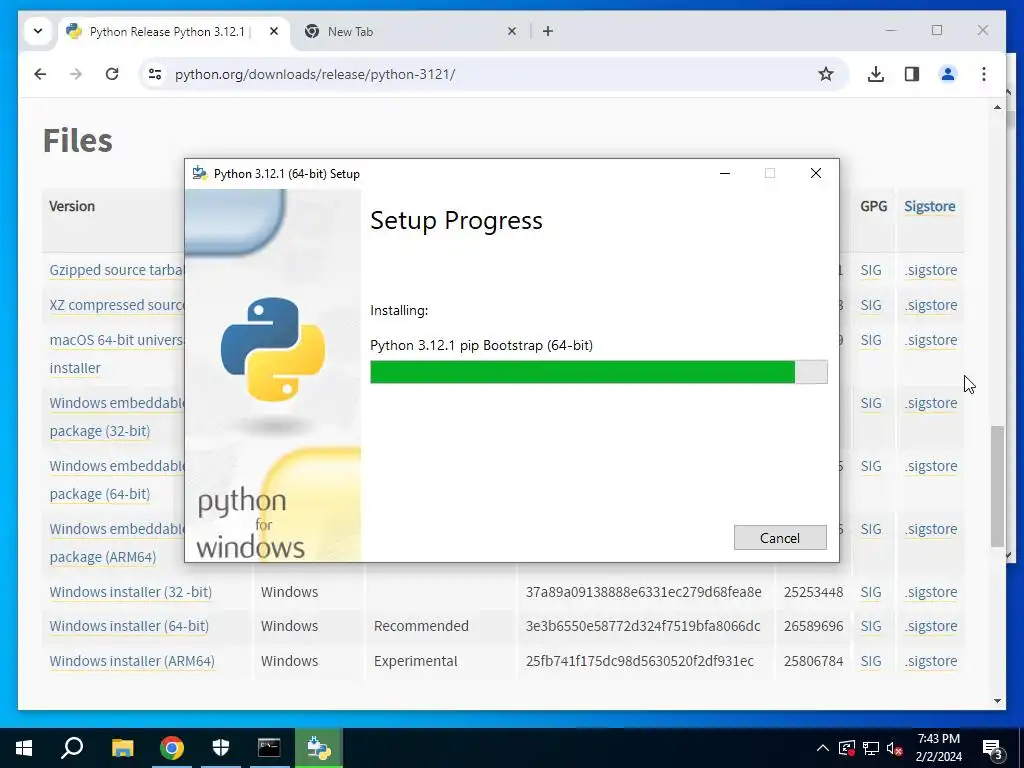Open Gzipped source tarball link
The width and height of the screenshot is (1024, 768).
[117, 270]
